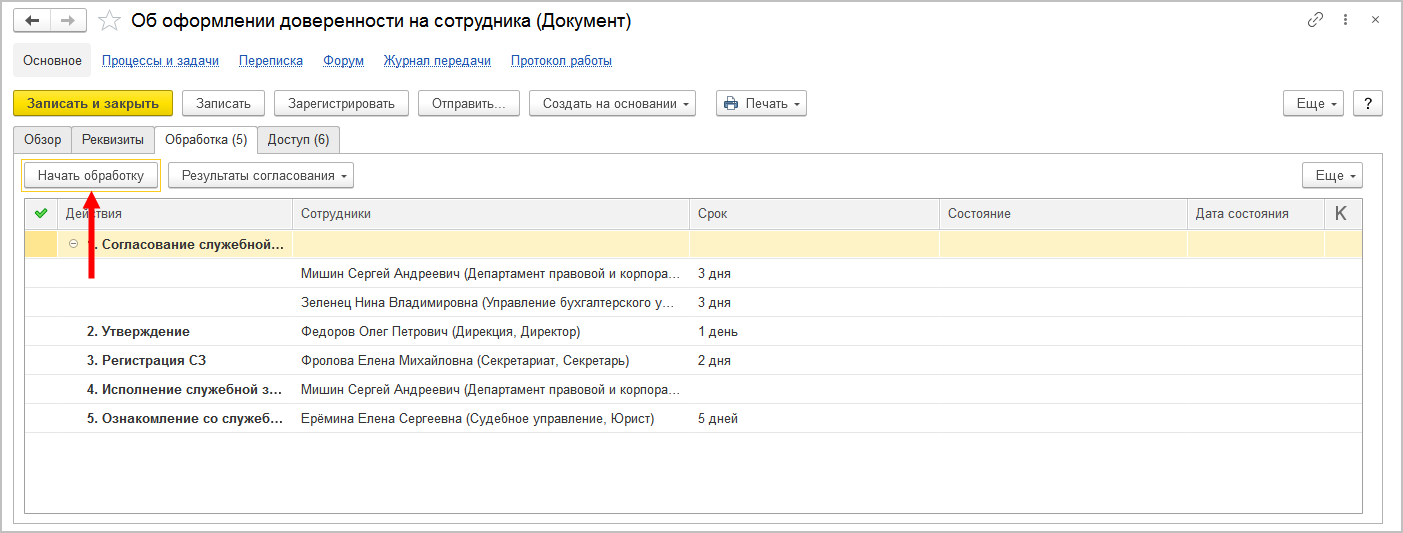Copy document link using the chain icon
This screenshot has height=533, width=1403.
[1315, 20]
